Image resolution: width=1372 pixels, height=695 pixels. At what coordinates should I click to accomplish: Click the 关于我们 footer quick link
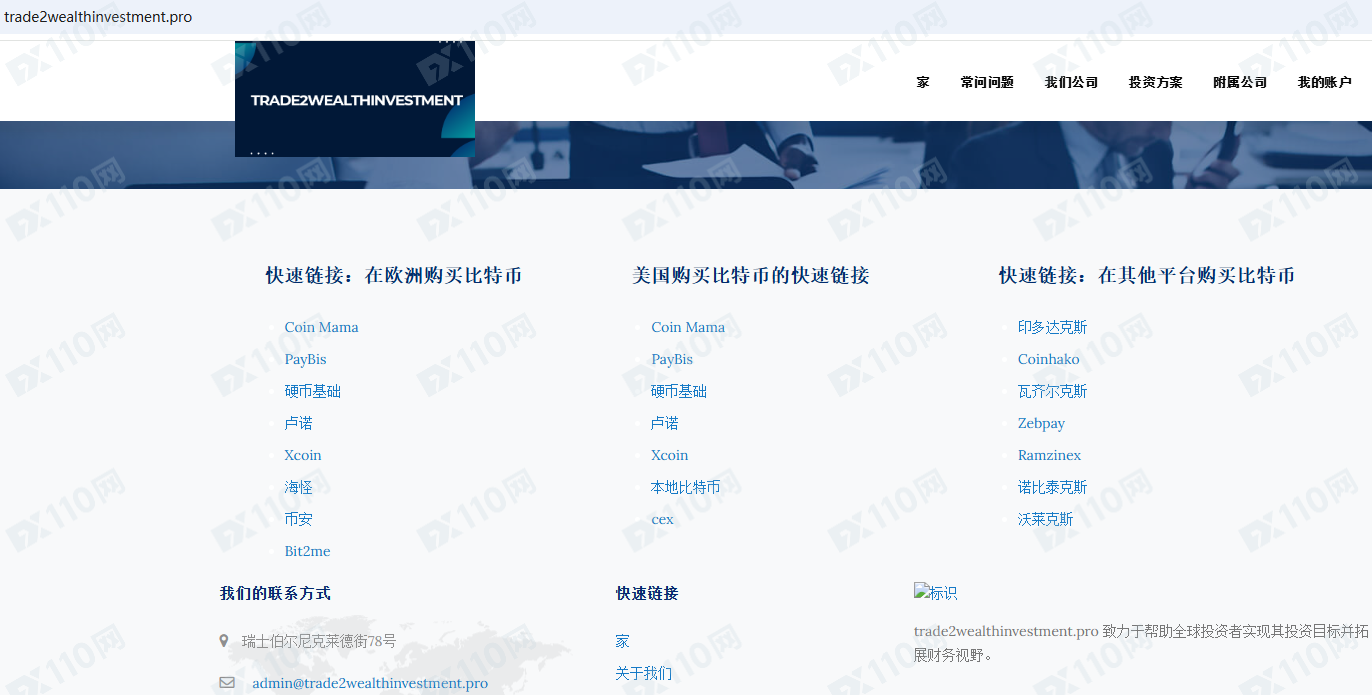[x=643, y=673]
